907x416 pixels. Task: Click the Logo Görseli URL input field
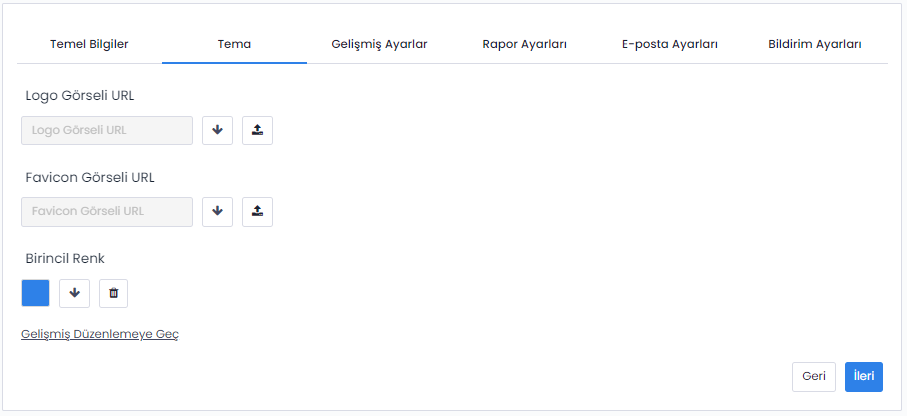coord(107,130)
